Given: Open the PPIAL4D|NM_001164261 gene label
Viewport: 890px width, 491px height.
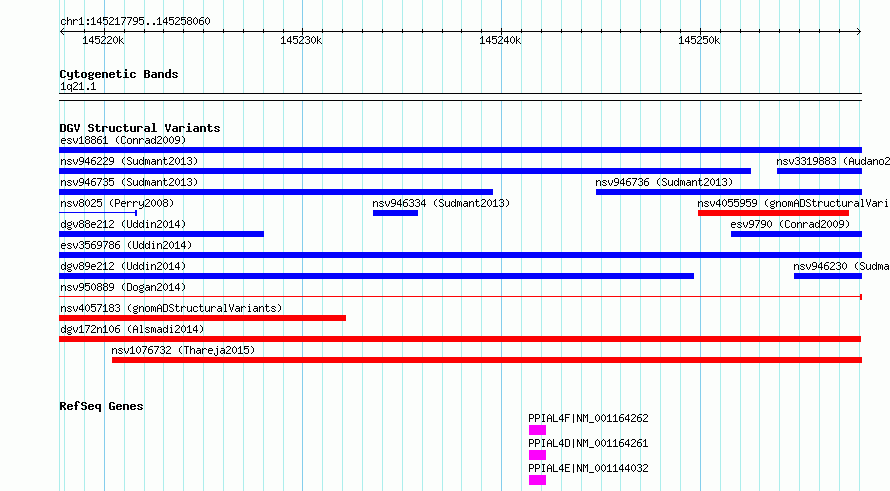Looking at the screenshot, I should tap(588, 443).
